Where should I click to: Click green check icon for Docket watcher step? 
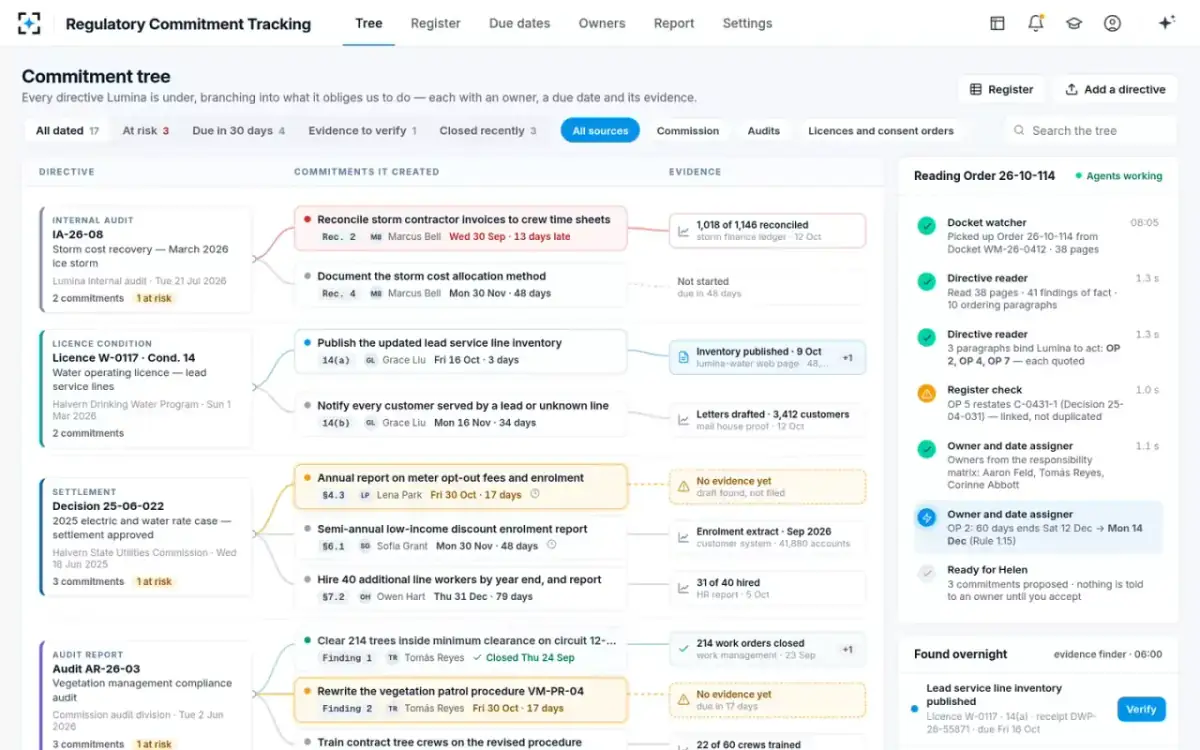point(926,226)
